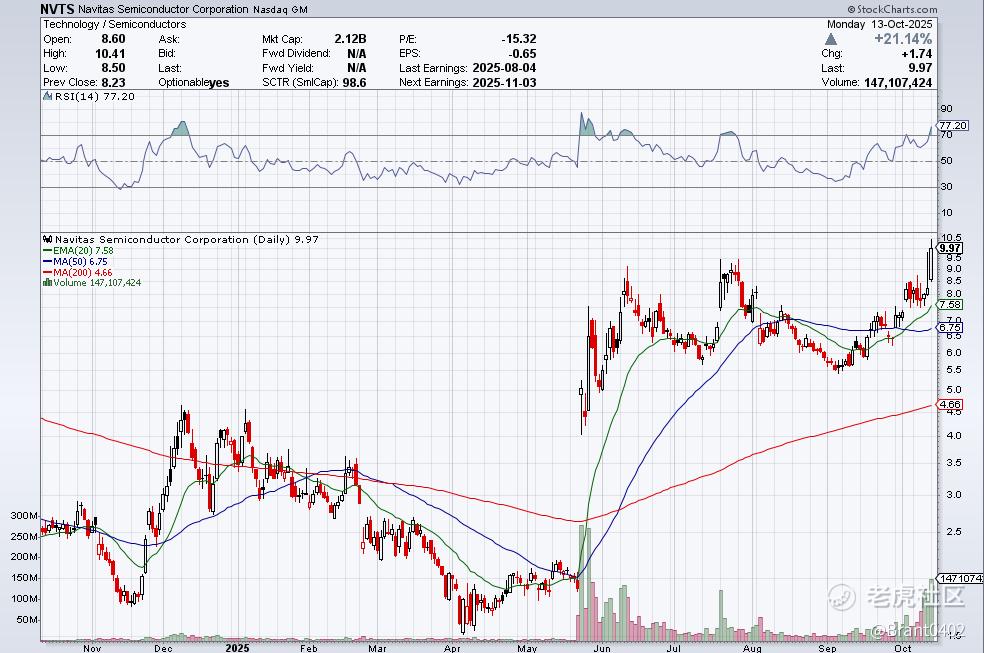984x653 pixels.
Task: Click the price axis label 3.0
Action: click(954, 494)
